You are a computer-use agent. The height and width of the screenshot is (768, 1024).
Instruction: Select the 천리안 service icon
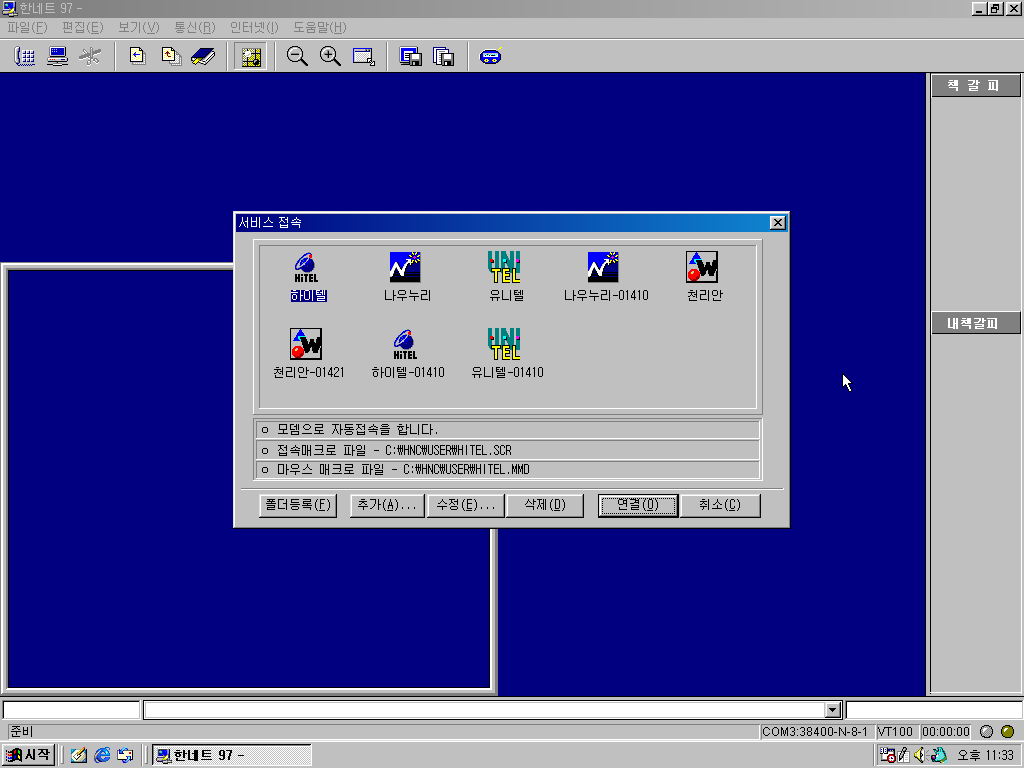point(704,277)
